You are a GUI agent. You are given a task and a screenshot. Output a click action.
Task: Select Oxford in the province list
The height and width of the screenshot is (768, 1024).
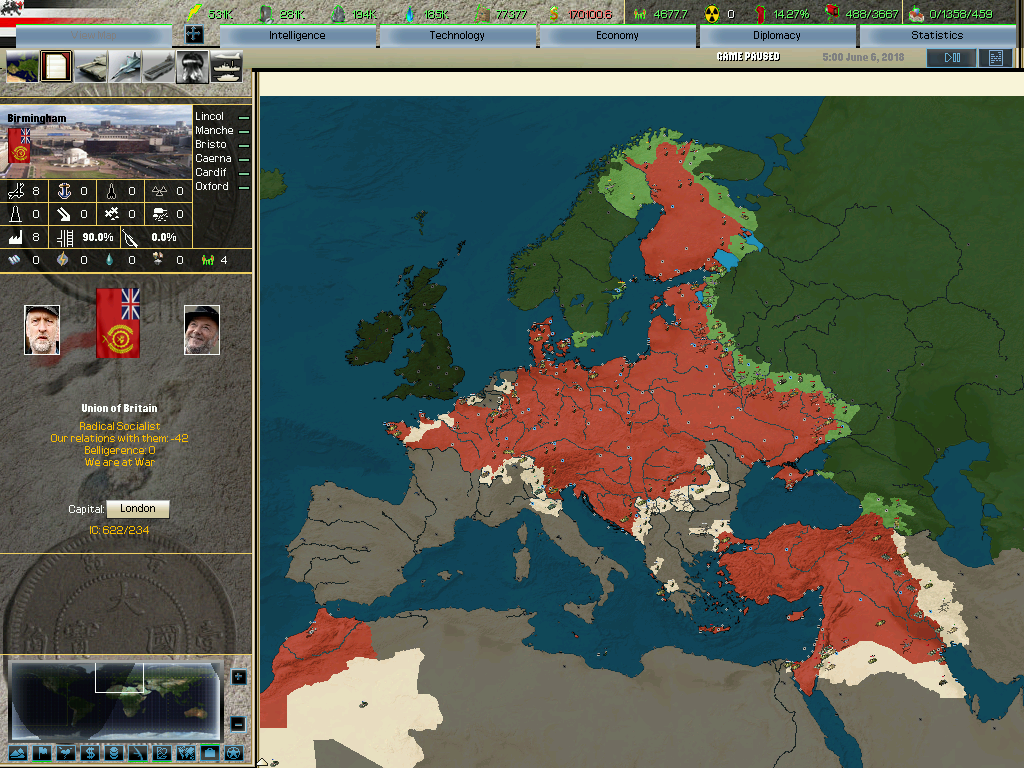[212, 187]
